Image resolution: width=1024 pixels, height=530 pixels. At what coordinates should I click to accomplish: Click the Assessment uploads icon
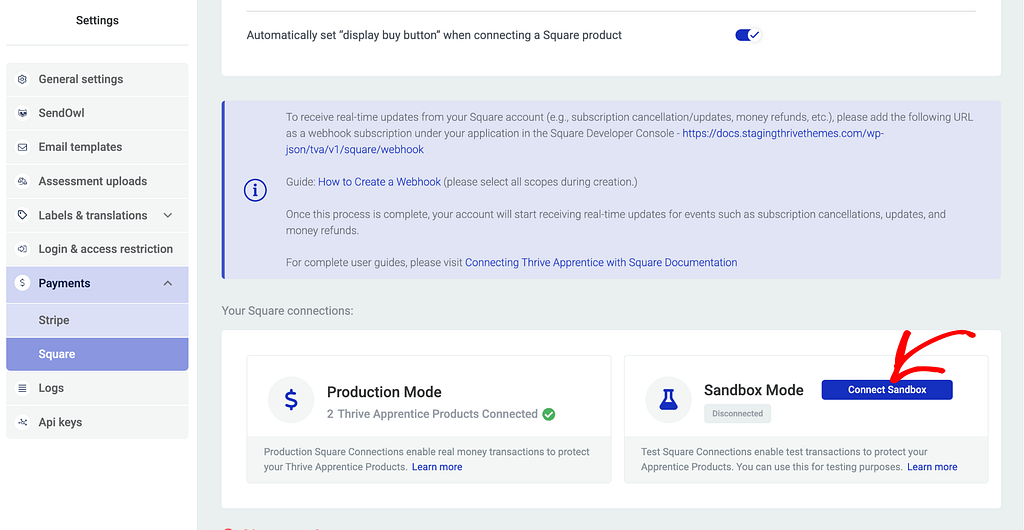tap(22, 181)
